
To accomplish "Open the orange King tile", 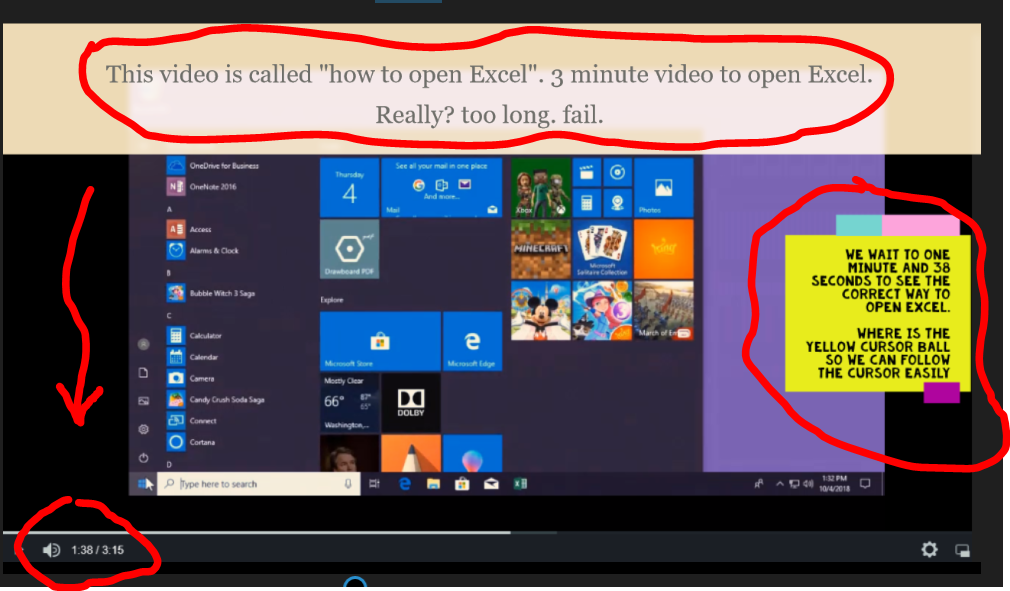I will pos(663,249).
